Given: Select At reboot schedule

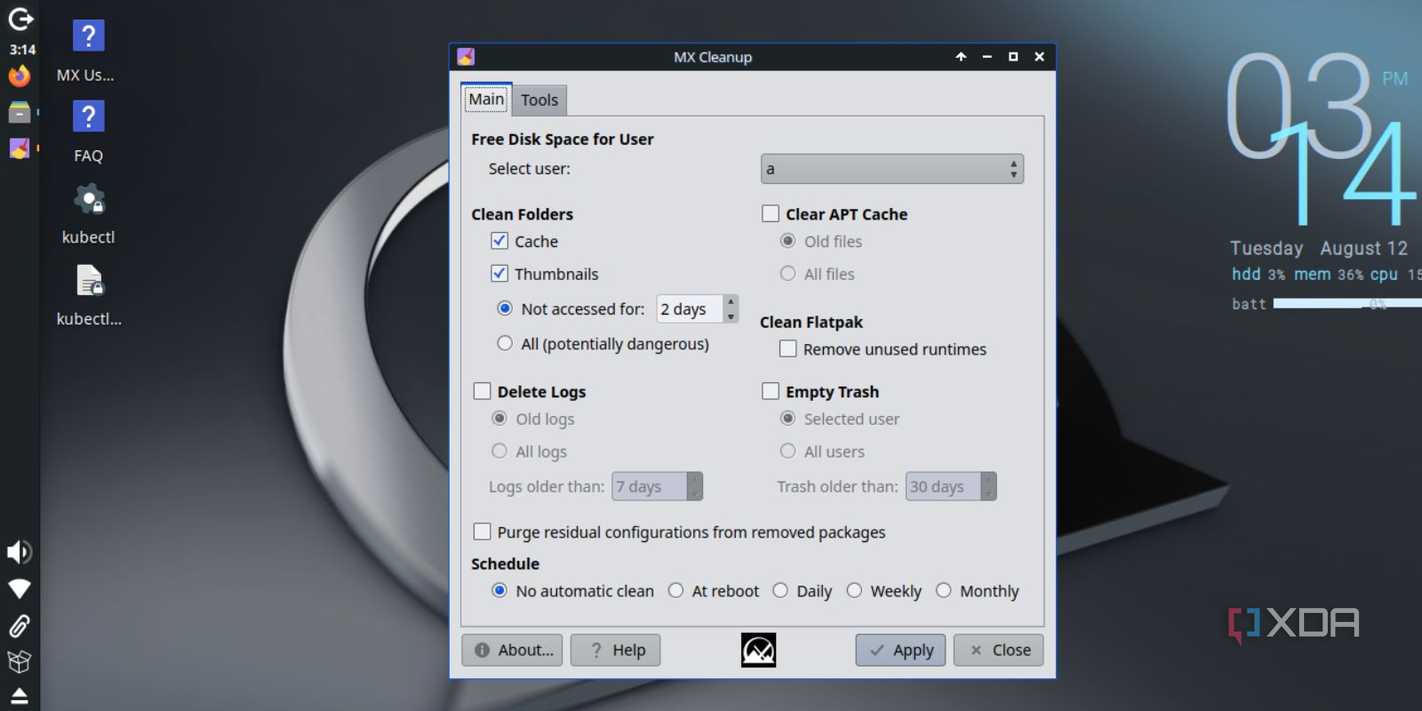Looking at the screenshot, I should click(676, 591).
